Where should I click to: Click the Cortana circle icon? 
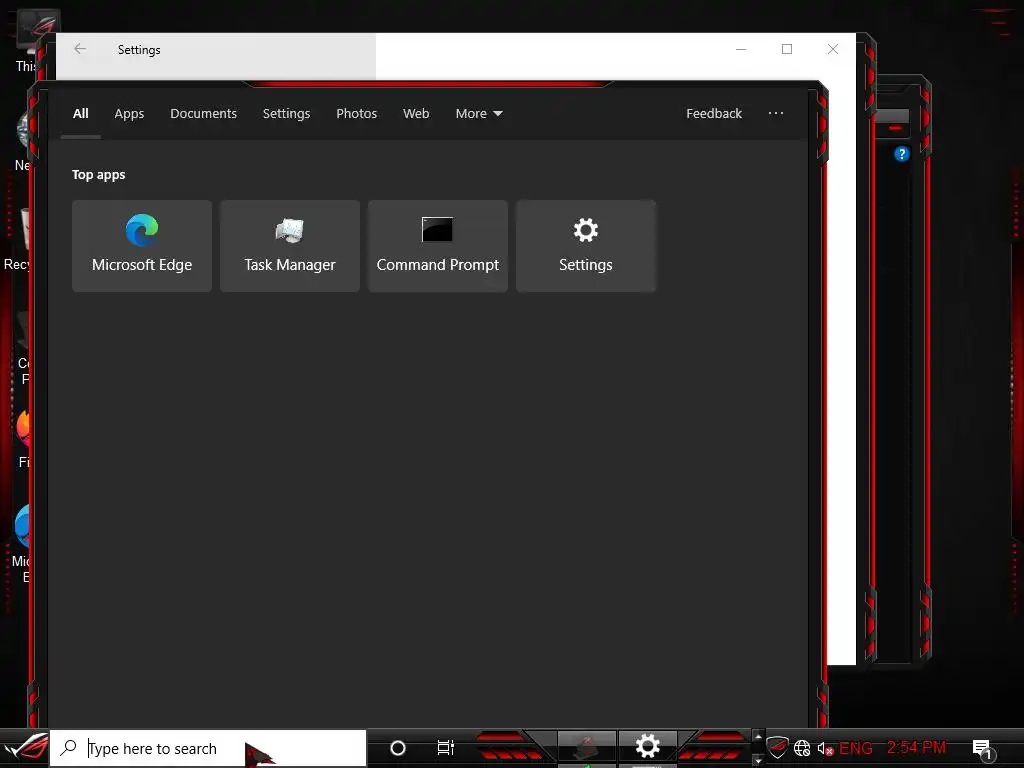[x=398, y=748]
